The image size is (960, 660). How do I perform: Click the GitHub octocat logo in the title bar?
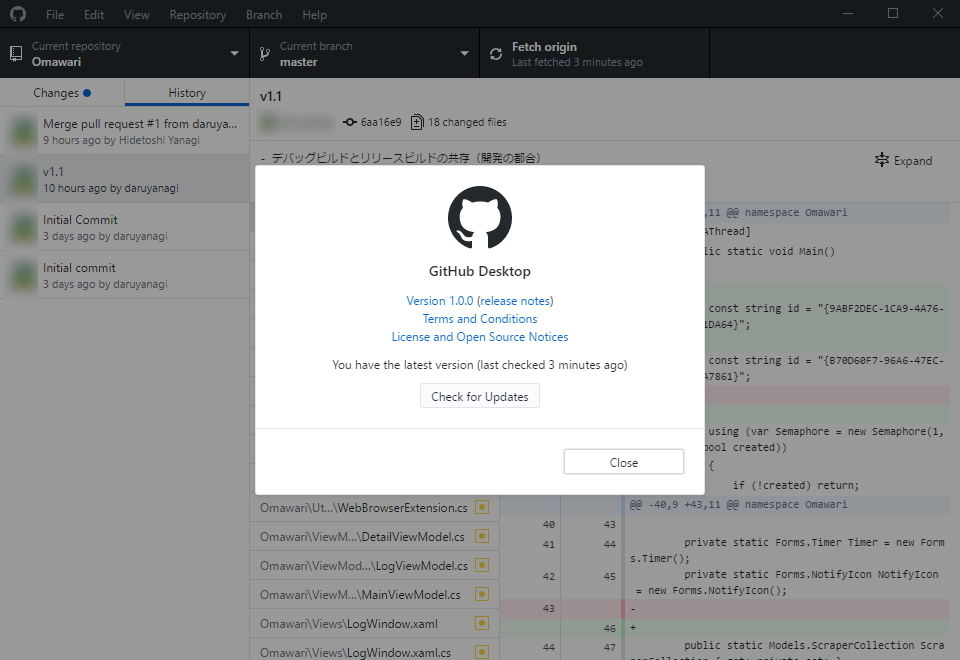pos(17,14)
